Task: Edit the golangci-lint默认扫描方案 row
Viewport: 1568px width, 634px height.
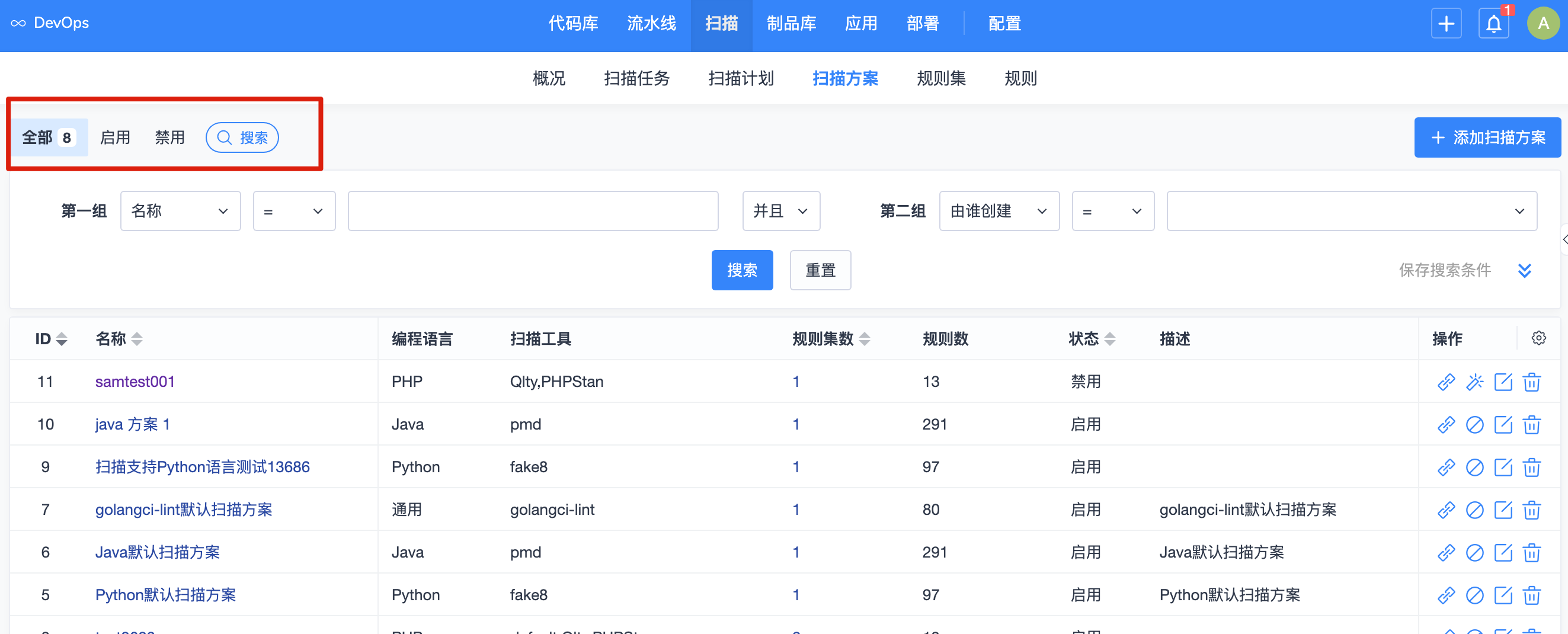Action: pyautogui.click(x=1503, y=510)
